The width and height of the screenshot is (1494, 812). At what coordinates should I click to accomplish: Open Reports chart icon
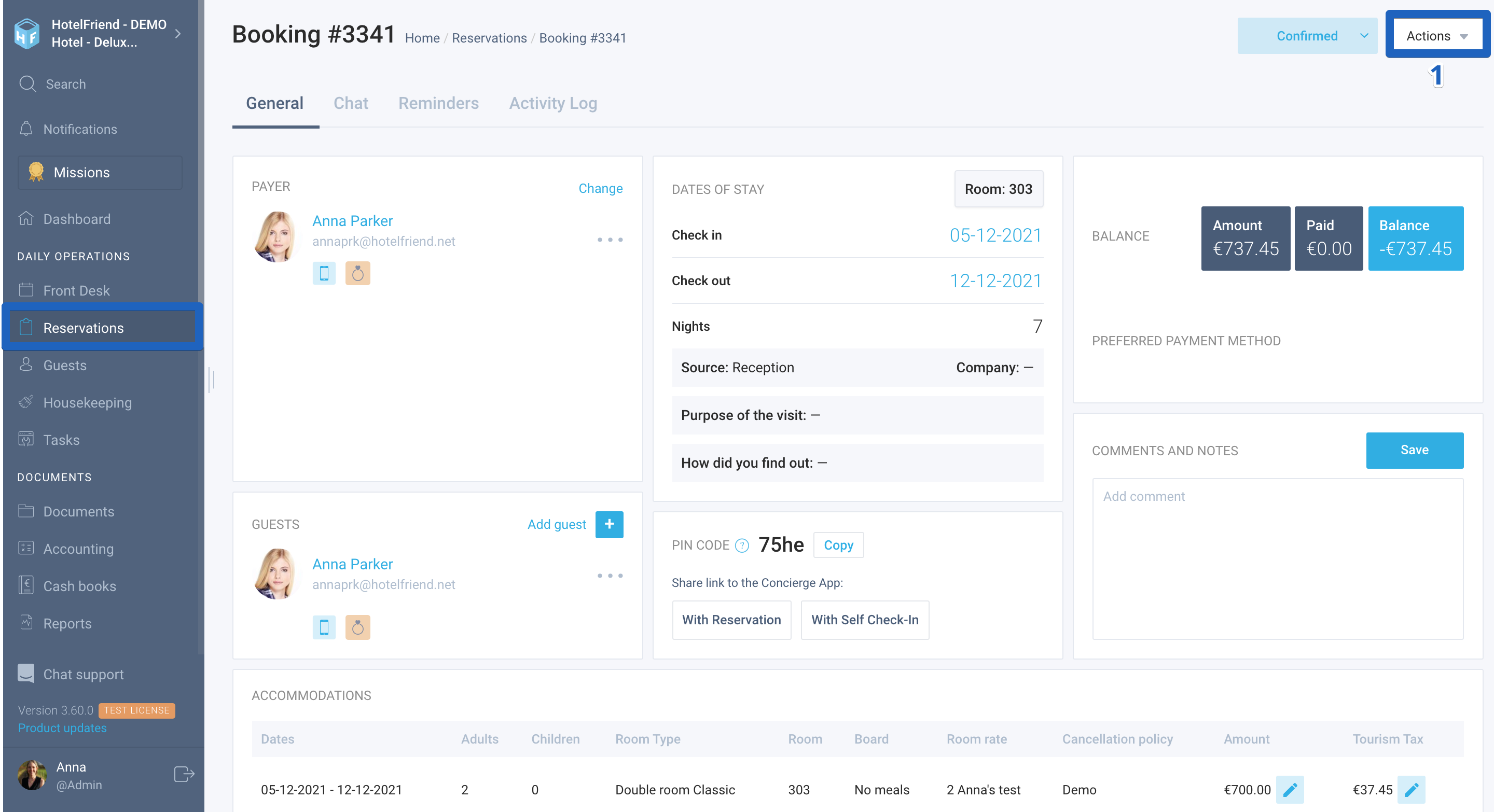click(x=26, y=622)
